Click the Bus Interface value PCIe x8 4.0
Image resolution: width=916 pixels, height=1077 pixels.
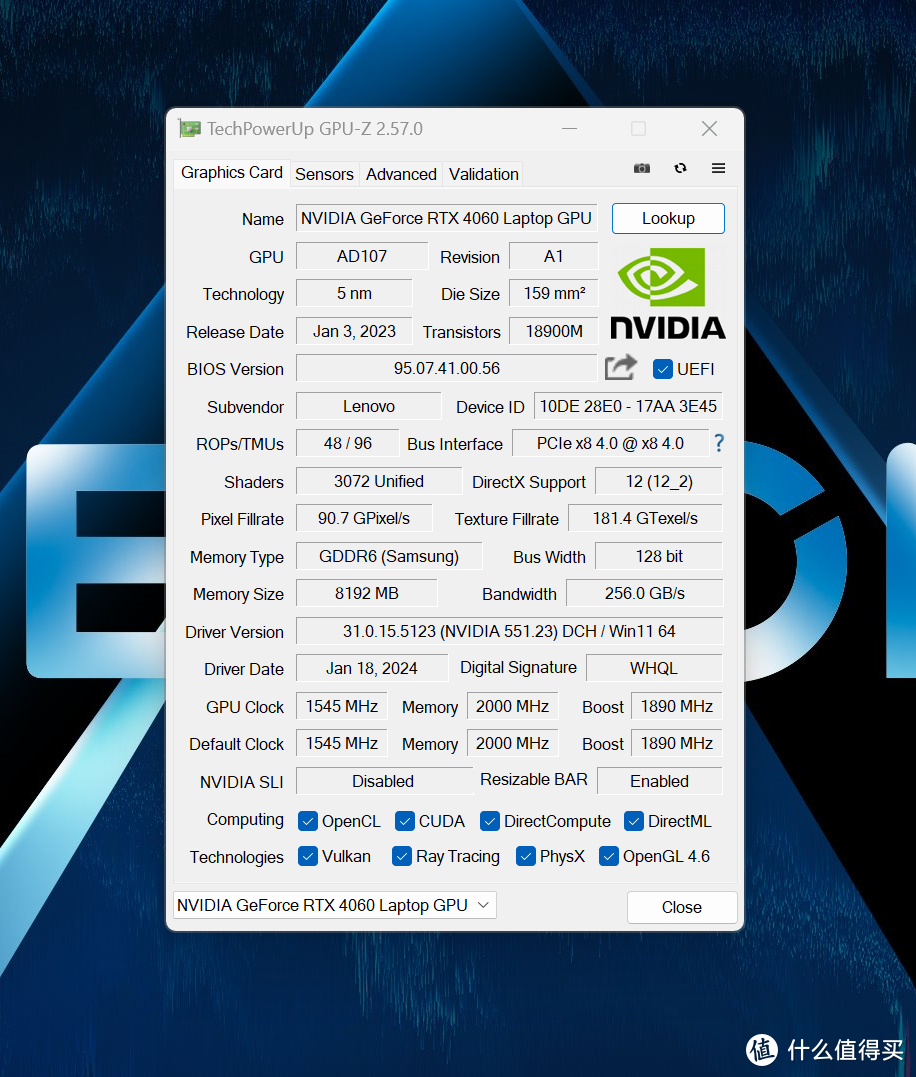(610, 443)
